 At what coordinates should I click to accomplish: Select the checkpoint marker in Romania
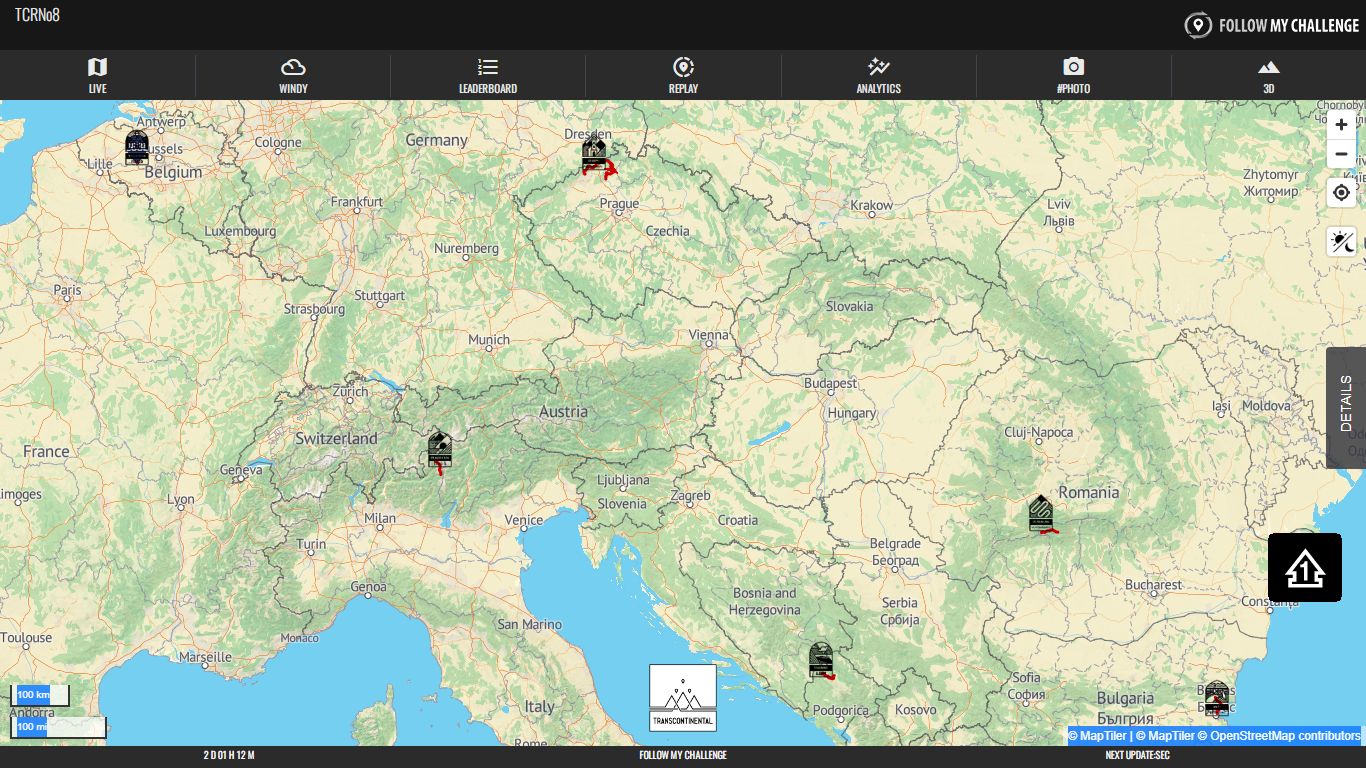point(1041,513)
